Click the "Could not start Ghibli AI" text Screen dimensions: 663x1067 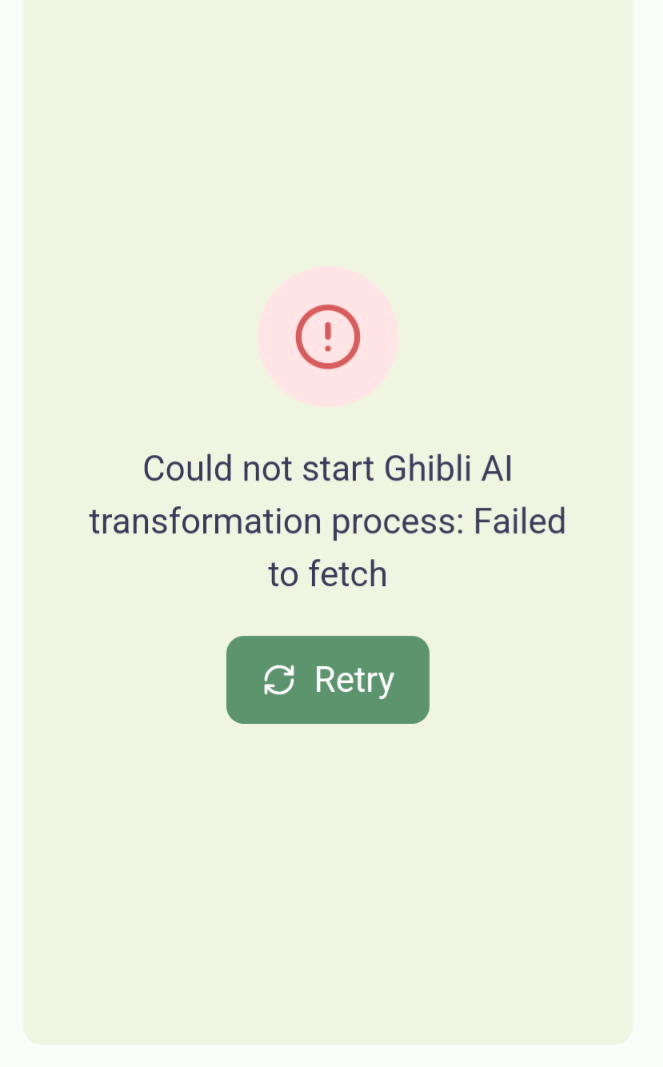327,469
